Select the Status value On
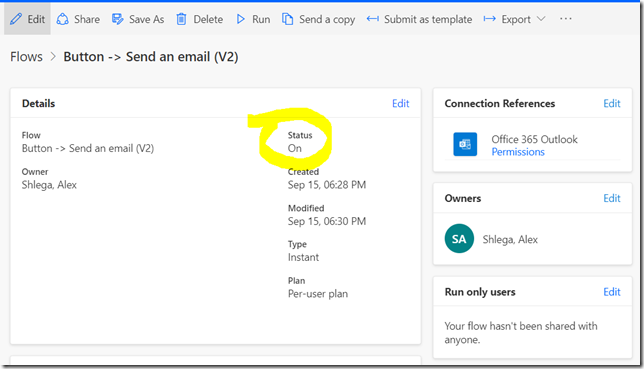This screenshot has height=369, width=644. point(294,148)
